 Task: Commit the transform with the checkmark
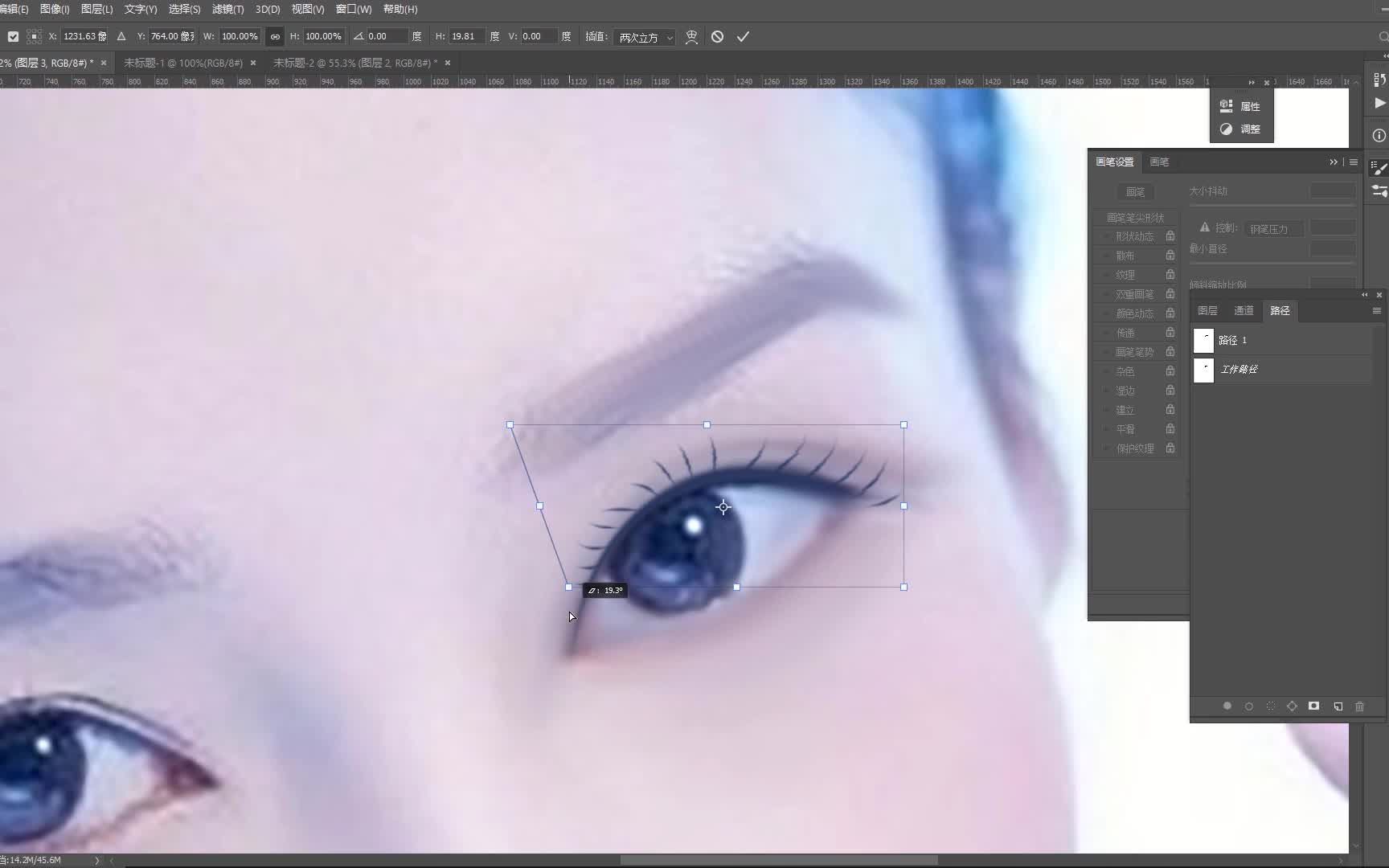coord(743,37)
